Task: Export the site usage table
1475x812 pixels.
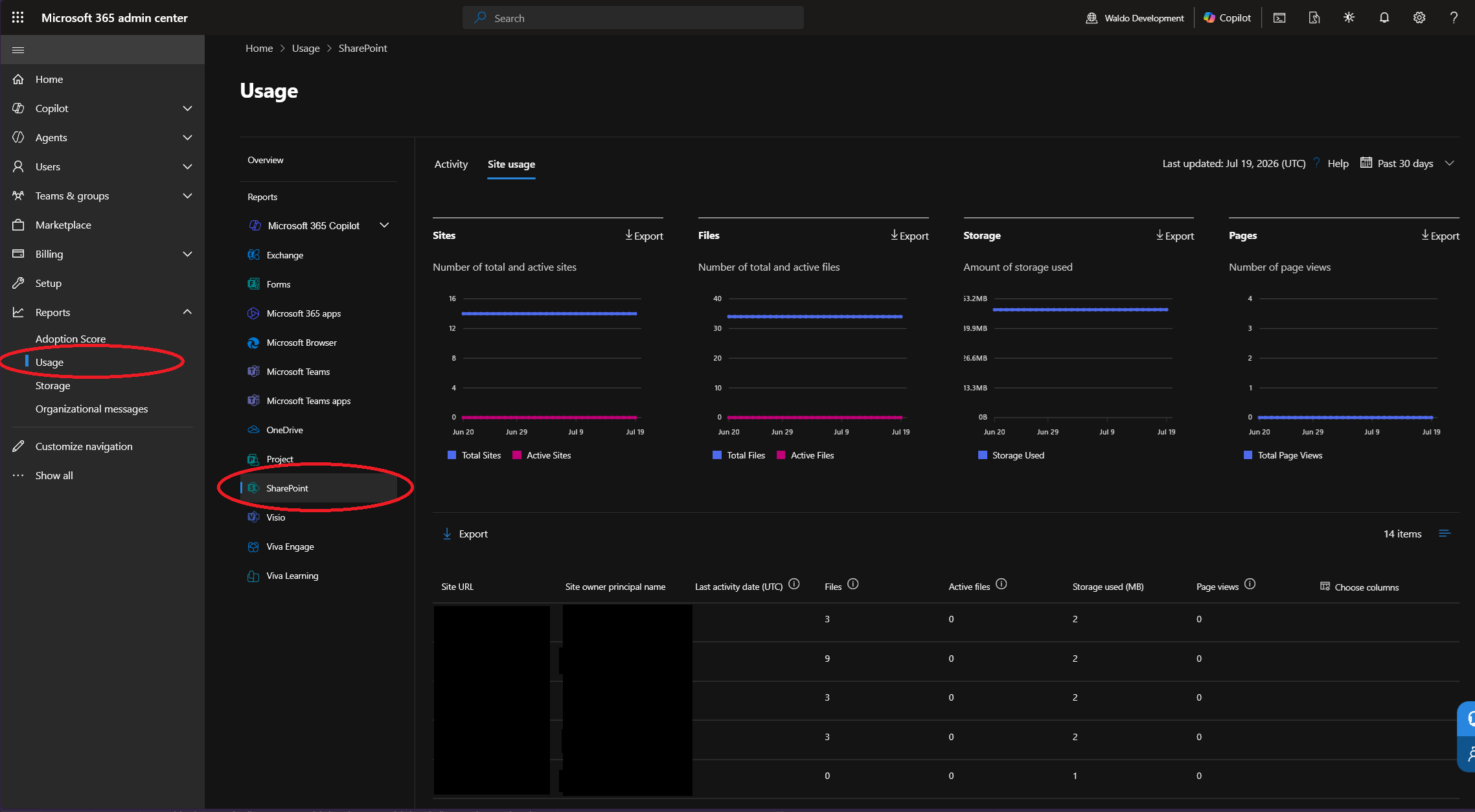Action: [x=465, y=534]
